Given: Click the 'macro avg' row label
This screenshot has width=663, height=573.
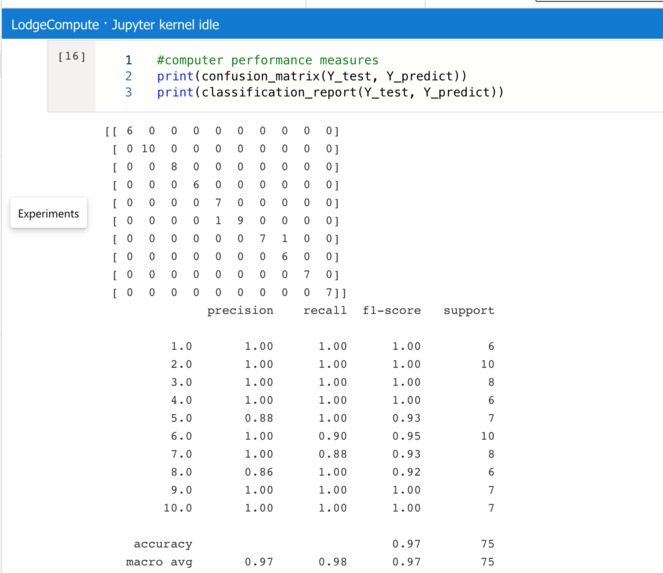Looking at the screenshot, I should pos(159,562).
